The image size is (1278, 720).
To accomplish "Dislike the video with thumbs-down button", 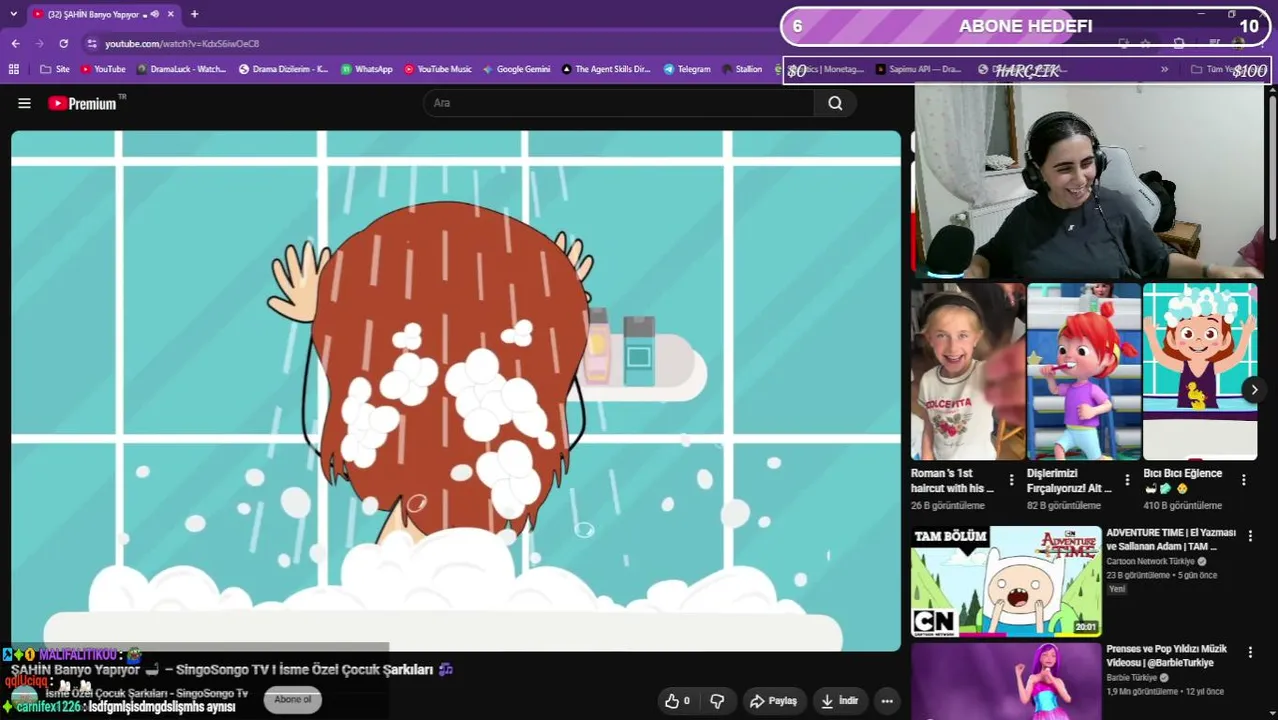I will pos(717,701).
